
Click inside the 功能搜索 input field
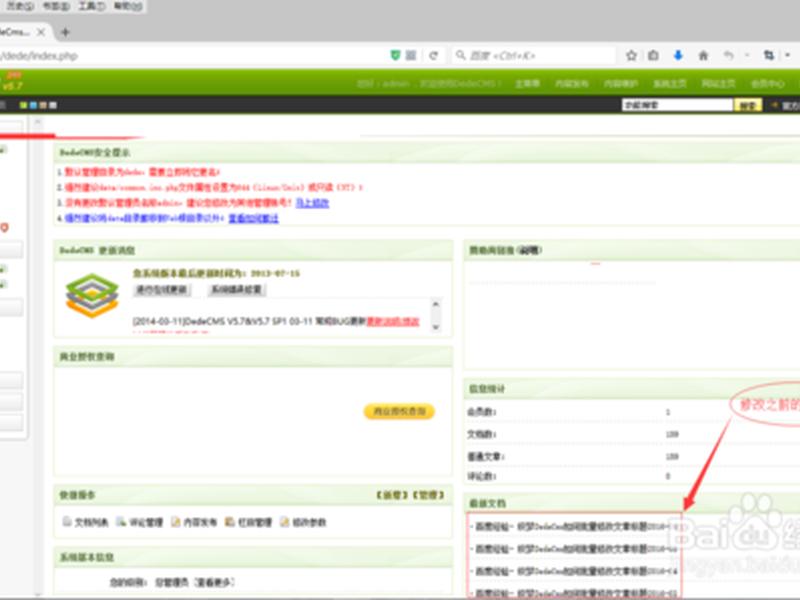coord(677,105)
